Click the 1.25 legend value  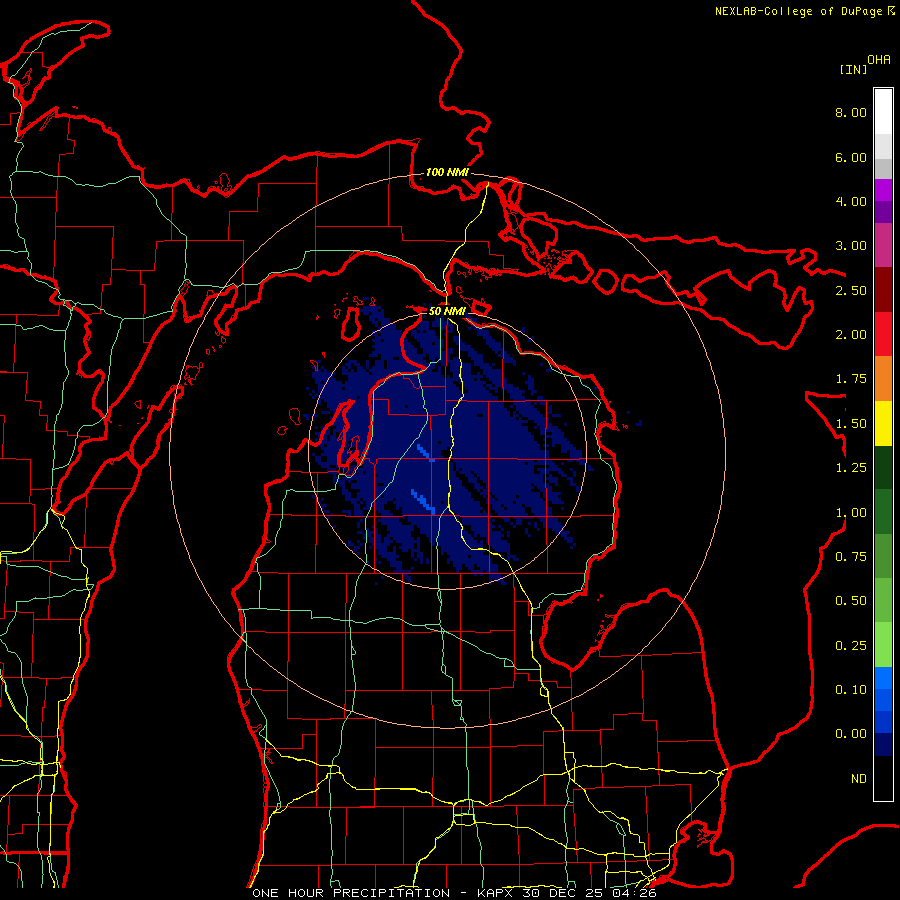click(x=851, y=468)
